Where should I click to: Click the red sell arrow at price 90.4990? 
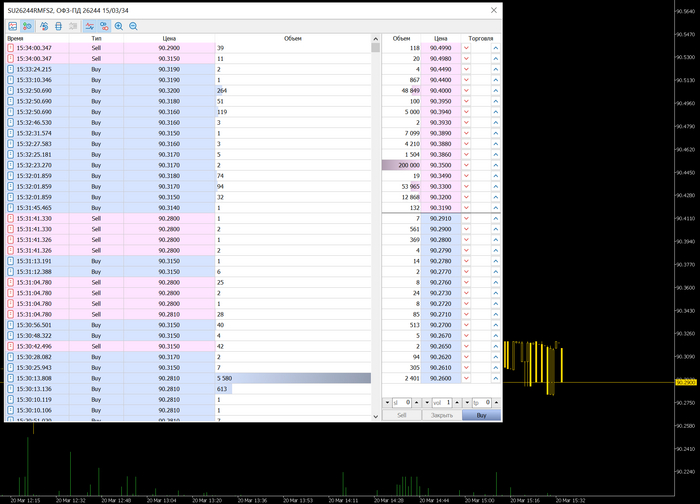click(x=466, y=48)
